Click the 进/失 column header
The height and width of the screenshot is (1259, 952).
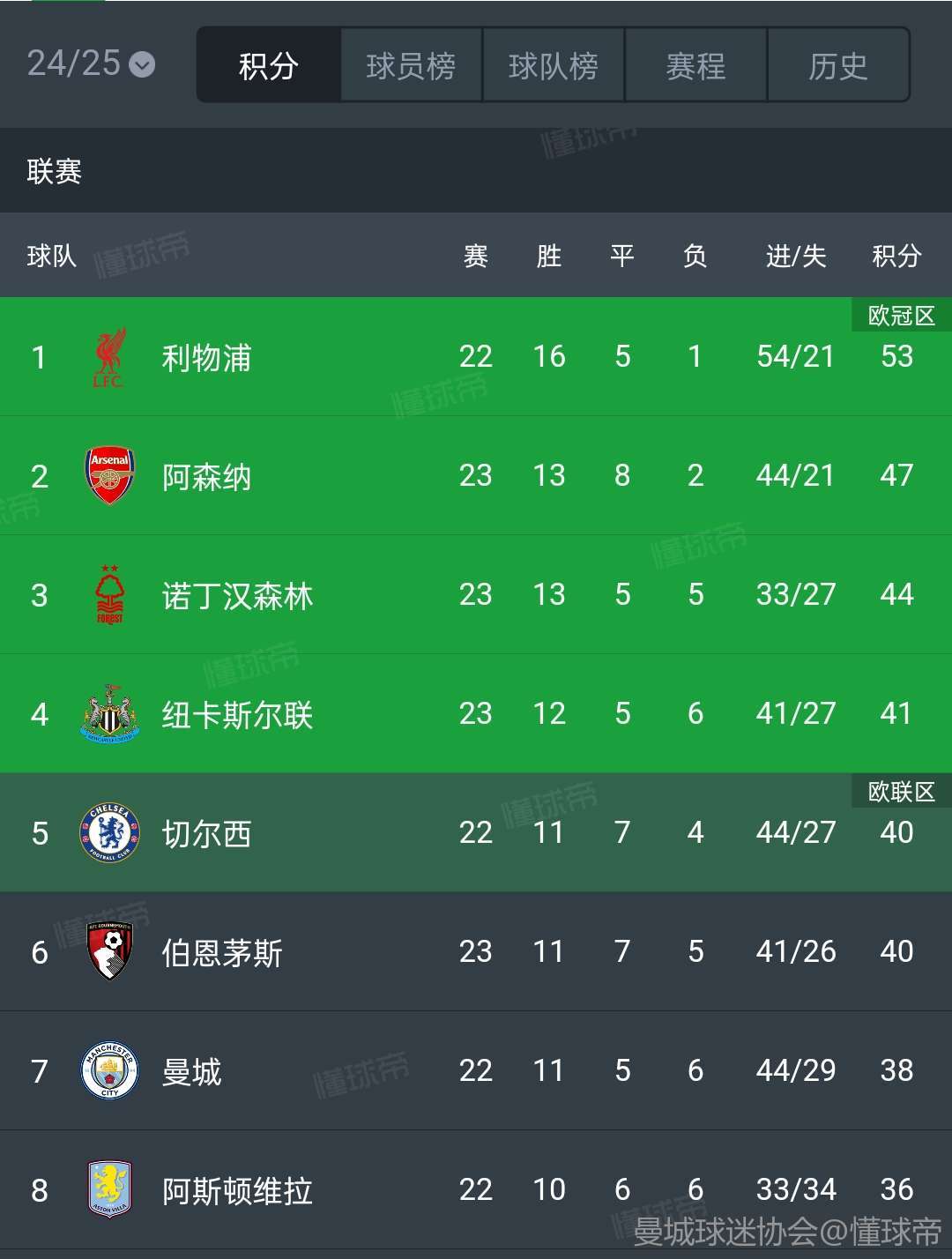(x=796, y=257)
